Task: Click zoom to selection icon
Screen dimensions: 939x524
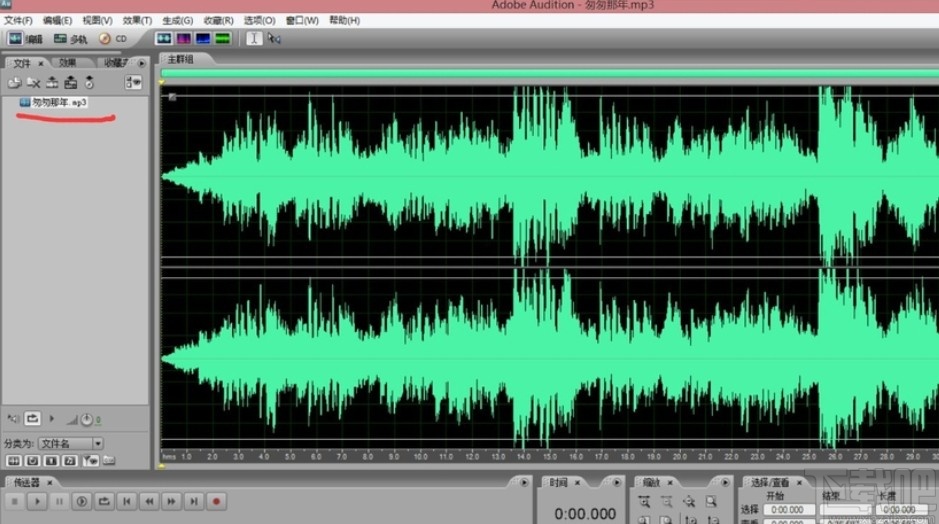Action: coord(711,502)
